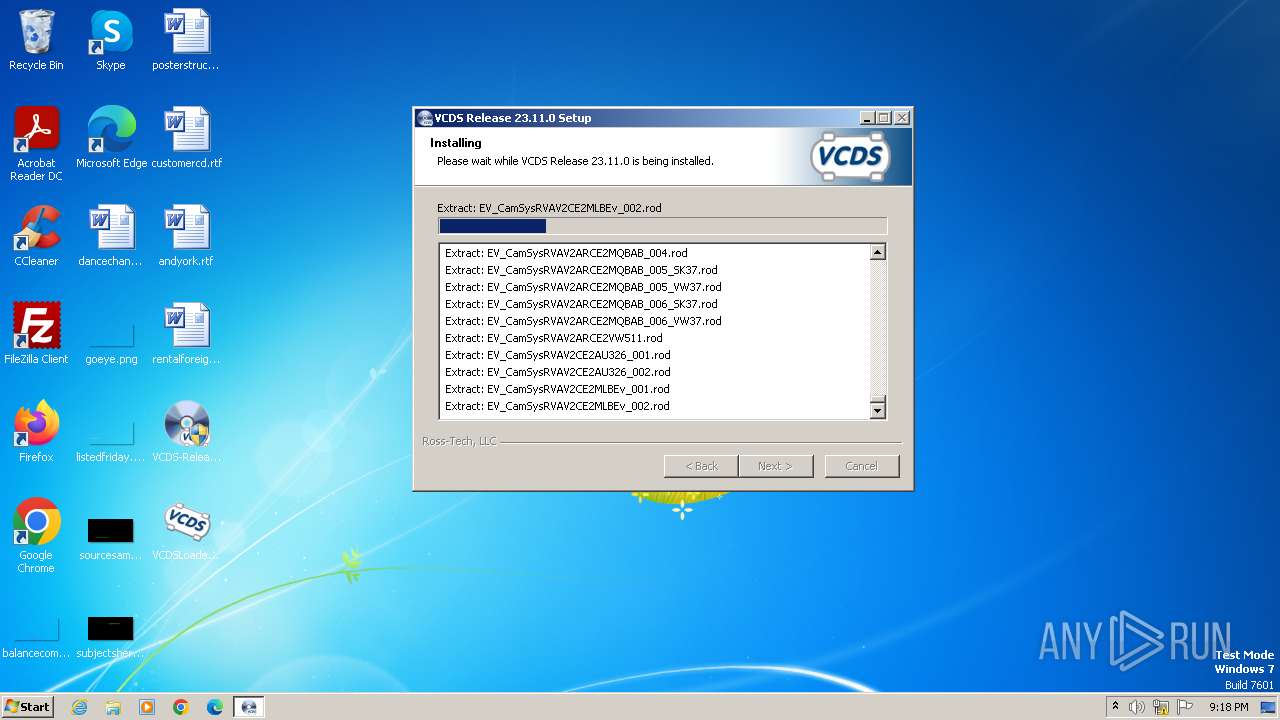
Task: Click the Back button in the installer
Action: (701, 466)
